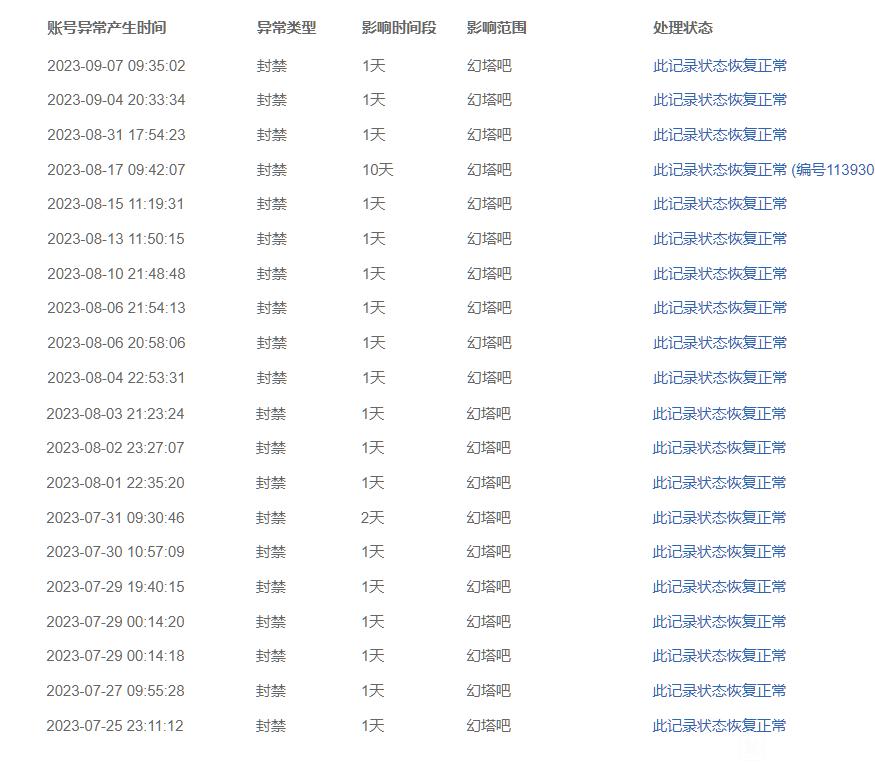Image resolution: width=875 pixels, height=771 pixels.
Task: Click the 处理状态 column header
Action: [x=683, y=28]
